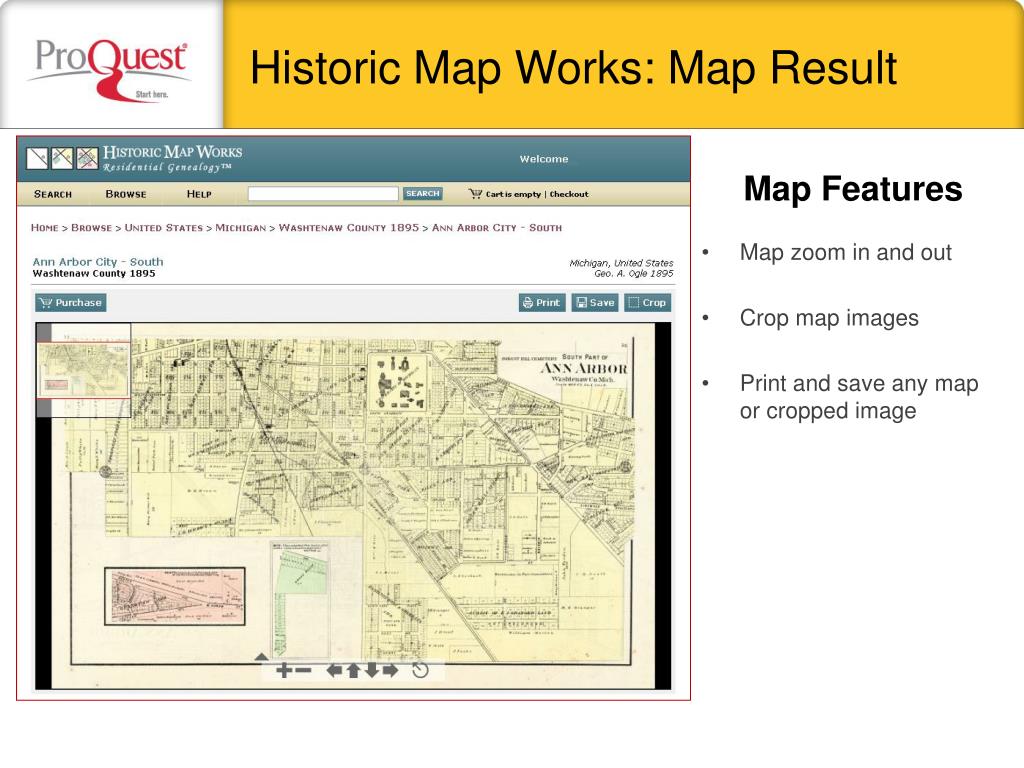Collapse the map control bar triangle
This screenshot has height=768, width=1024.
[x=261, y=656]
